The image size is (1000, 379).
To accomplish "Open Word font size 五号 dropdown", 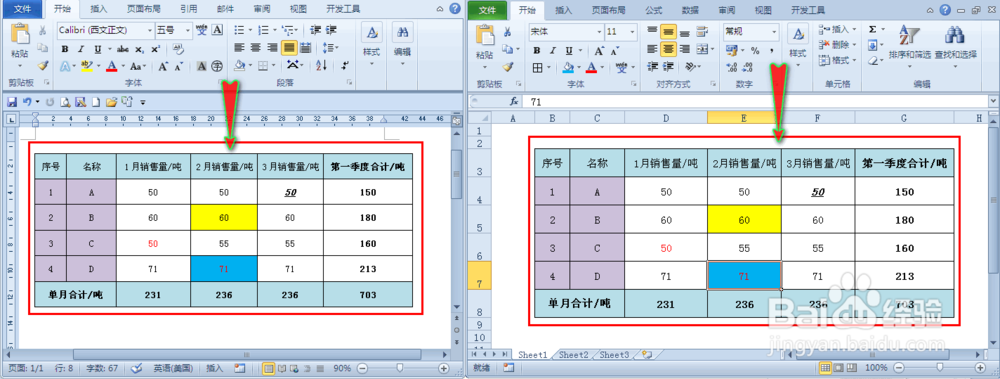I will click(188, 30).
